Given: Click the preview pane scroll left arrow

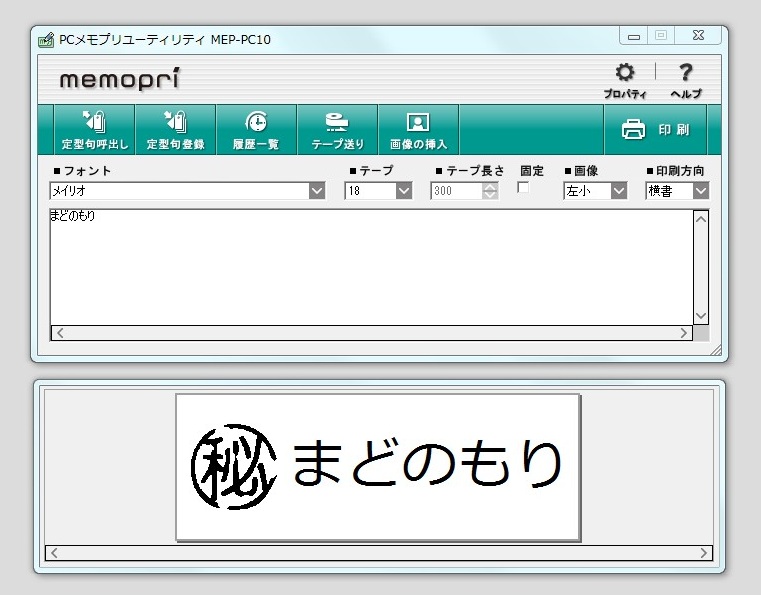Looking at the screenshot, I should click(x=54, y=553).
